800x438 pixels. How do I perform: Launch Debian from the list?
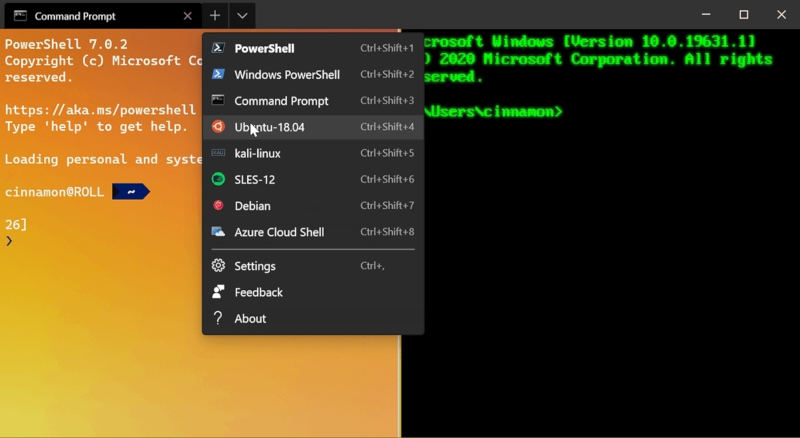coord(313,206)
